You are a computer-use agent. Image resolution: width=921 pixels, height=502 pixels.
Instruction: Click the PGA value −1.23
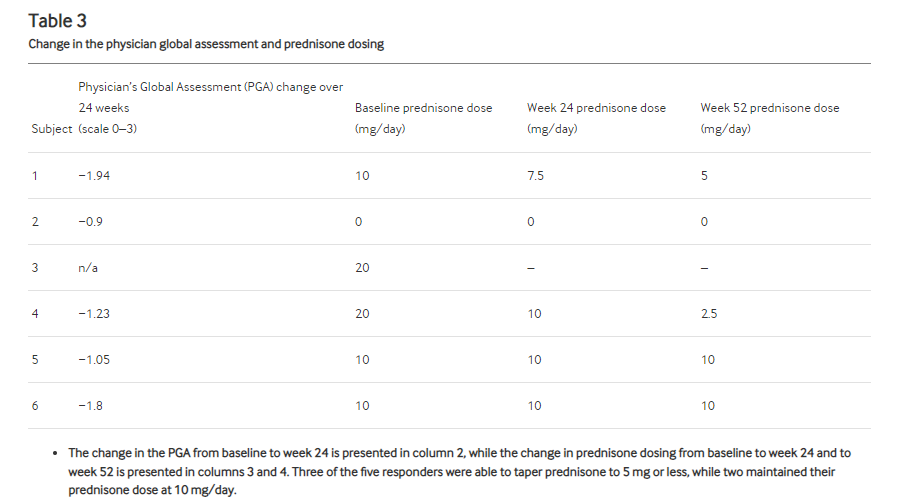tap(95, 314)
